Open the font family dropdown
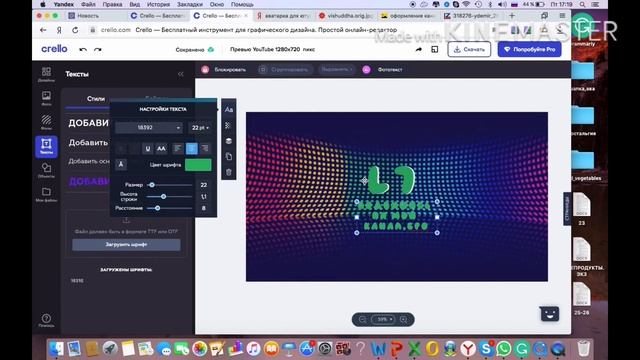 149,128
